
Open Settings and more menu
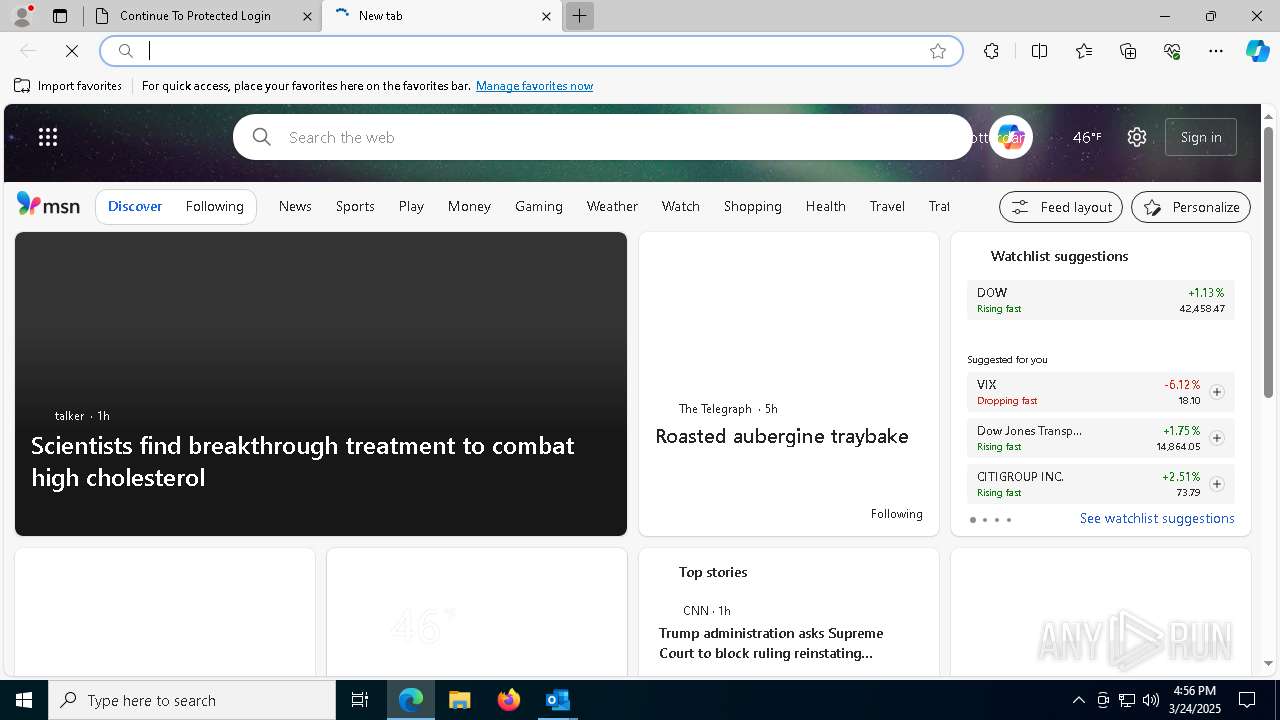coord(1216,51)
